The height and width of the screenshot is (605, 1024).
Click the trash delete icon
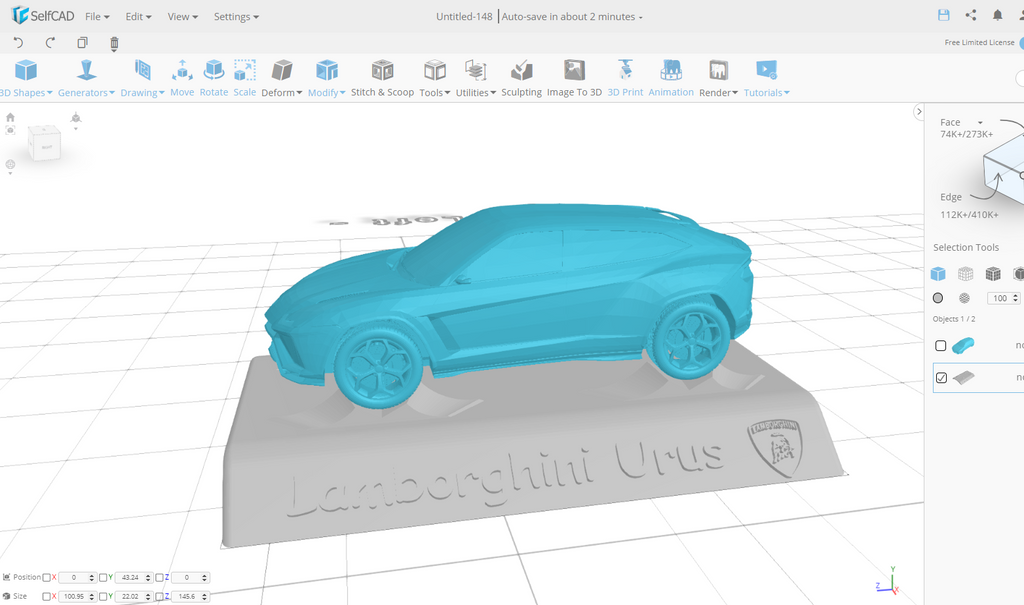click(x=114, y=43)
